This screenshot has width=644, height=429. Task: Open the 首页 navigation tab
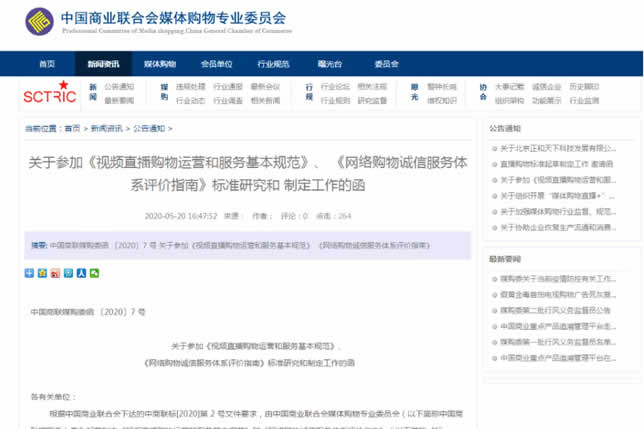coord(47,63)
